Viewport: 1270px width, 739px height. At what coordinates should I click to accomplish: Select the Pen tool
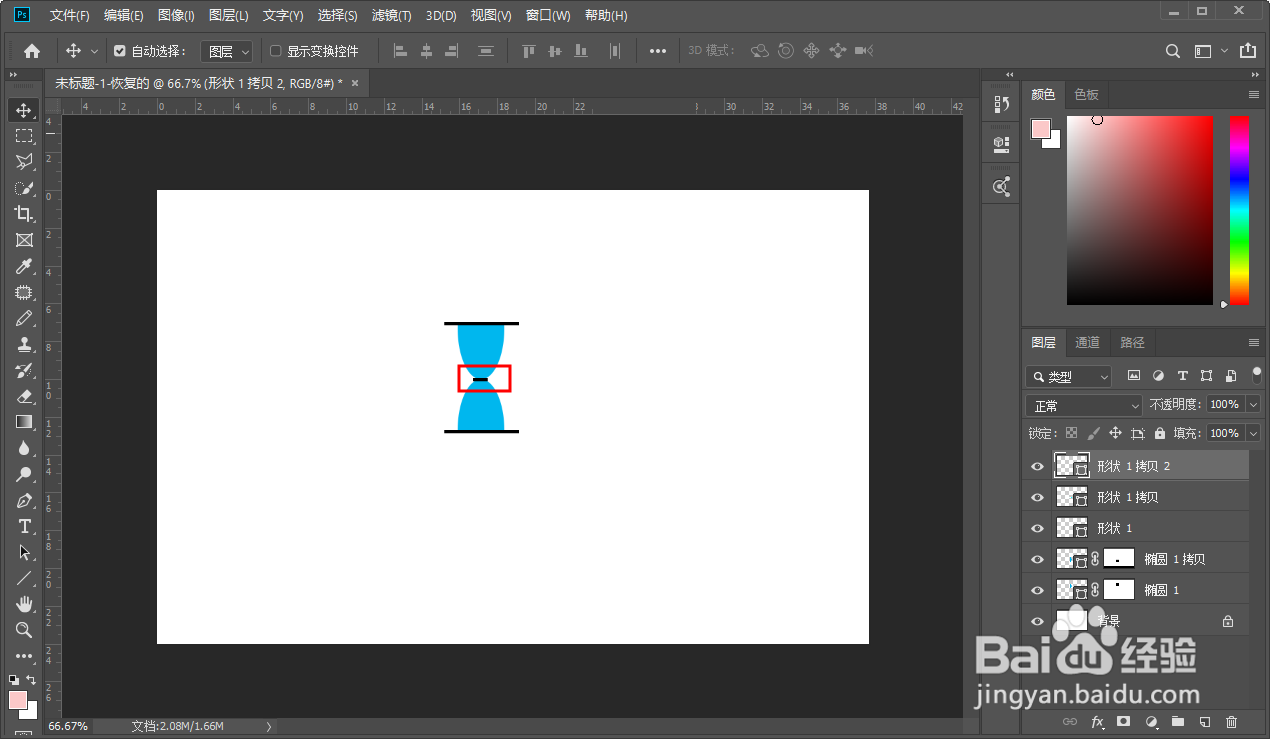pos(24,500)
